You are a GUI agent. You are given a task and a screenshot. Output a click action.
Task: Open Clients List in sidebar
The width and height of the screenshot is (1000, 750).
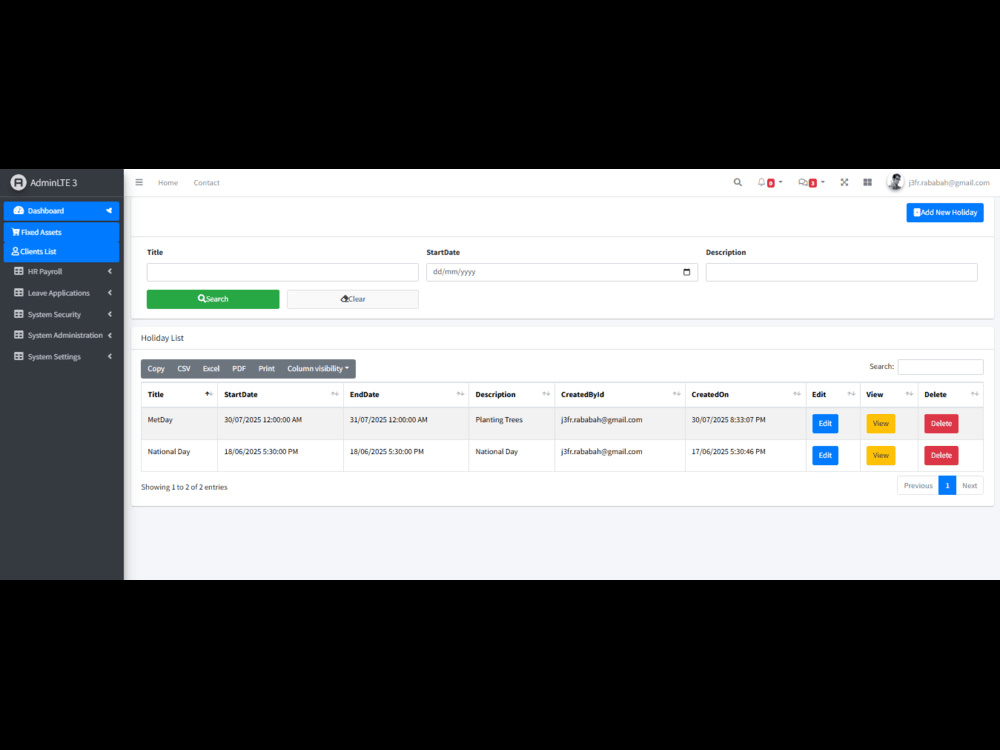[61, 251]
